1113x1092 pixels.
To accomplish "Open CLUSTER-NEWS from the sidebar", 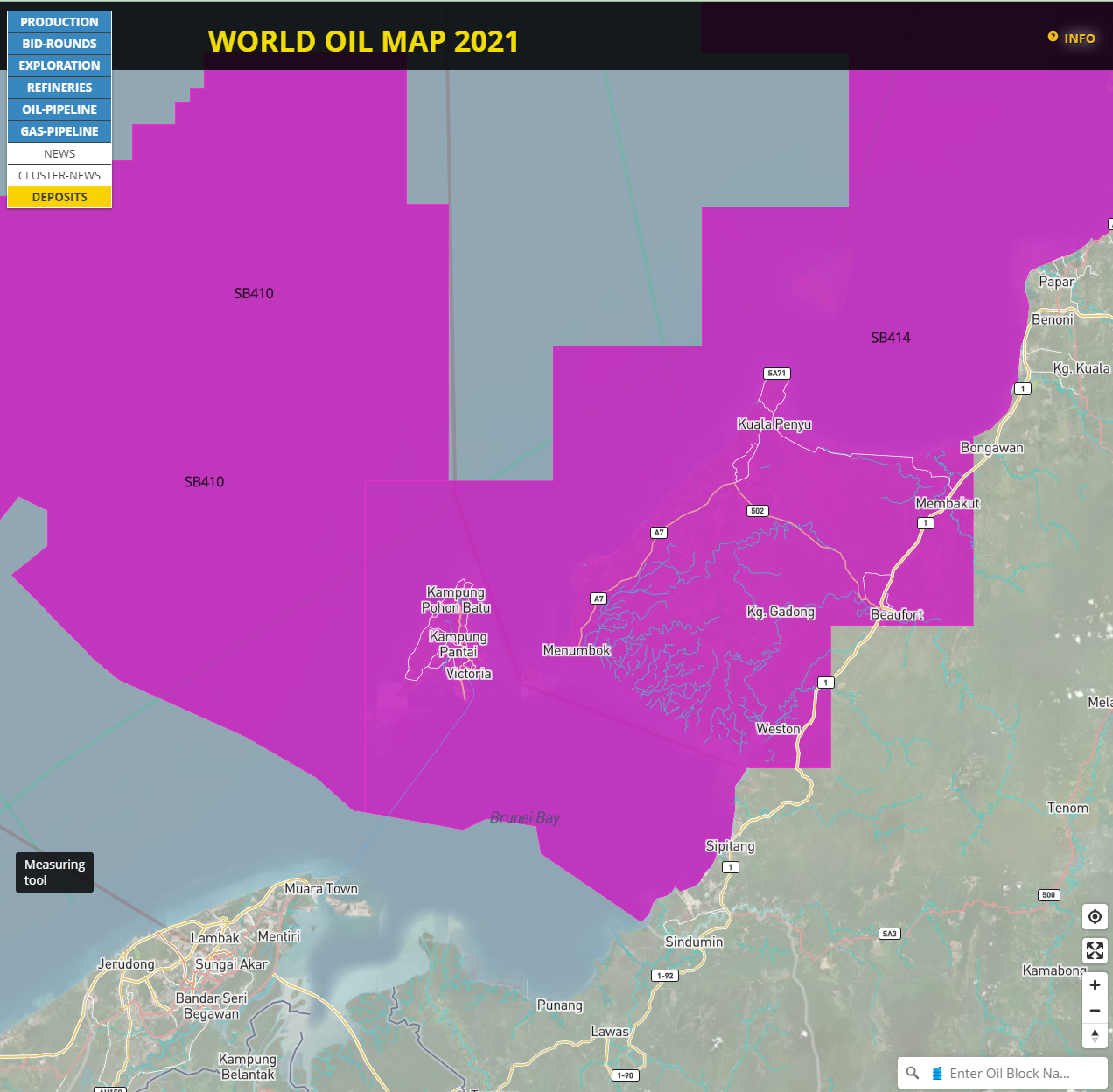I will 59,175.
